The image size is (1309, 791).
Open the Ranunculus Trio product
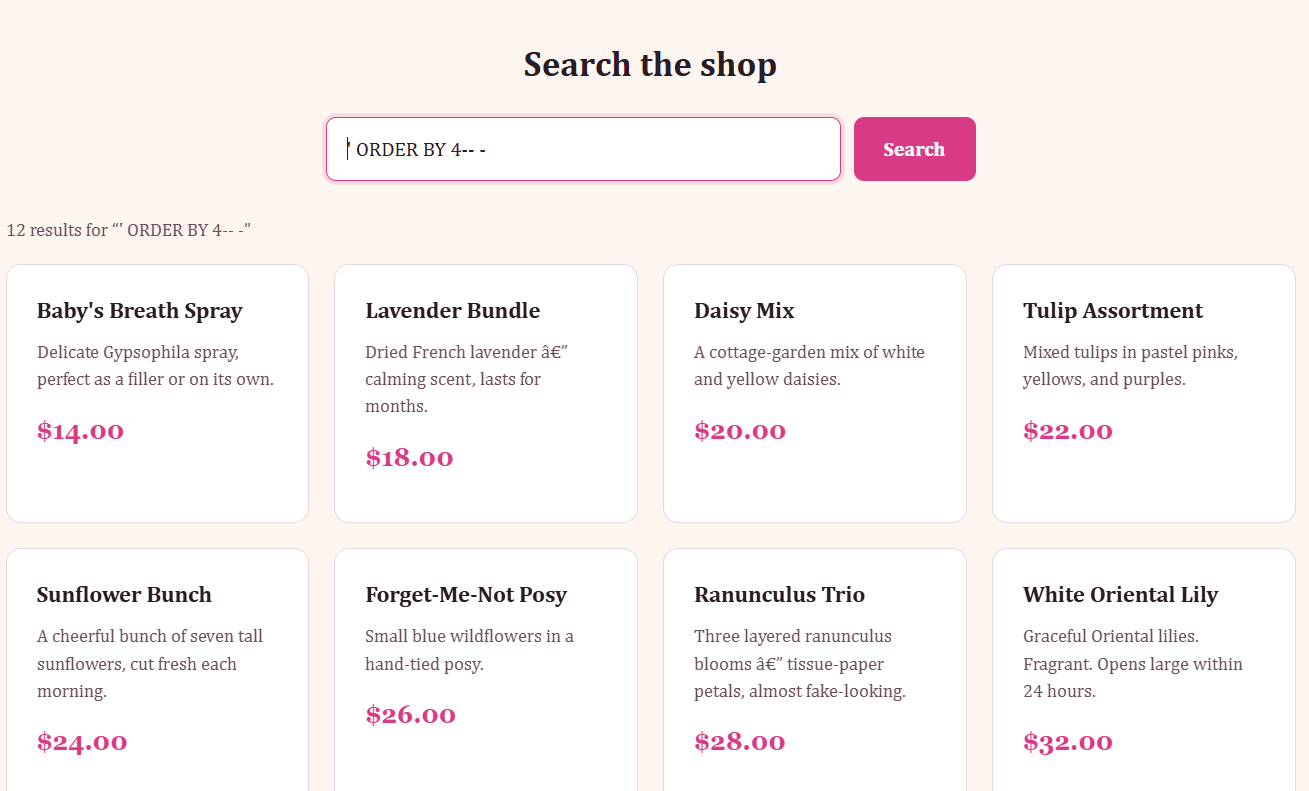pos(779,595)
